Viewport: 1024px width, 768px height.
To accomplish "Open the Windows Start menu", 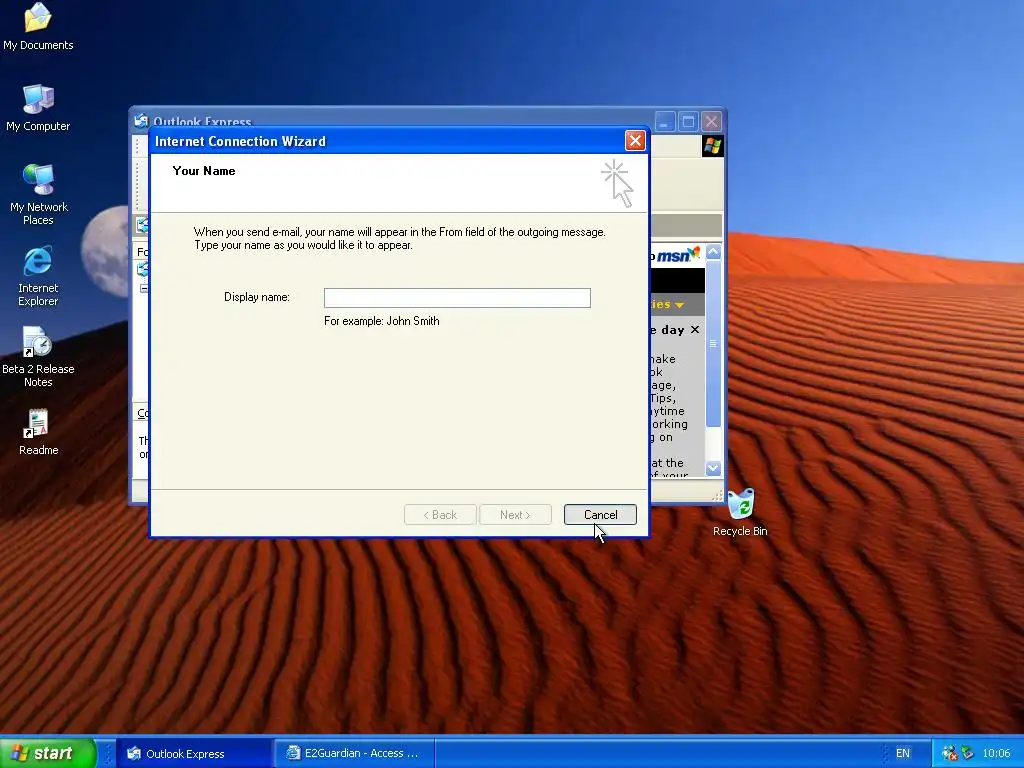I will click(x=48, y=753).
